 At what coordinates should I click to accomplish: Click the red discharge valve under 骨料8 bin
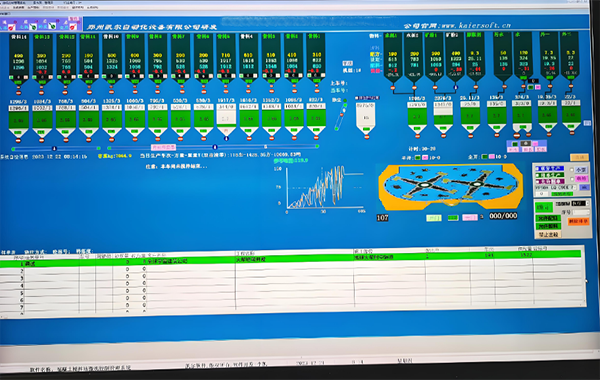158,91
